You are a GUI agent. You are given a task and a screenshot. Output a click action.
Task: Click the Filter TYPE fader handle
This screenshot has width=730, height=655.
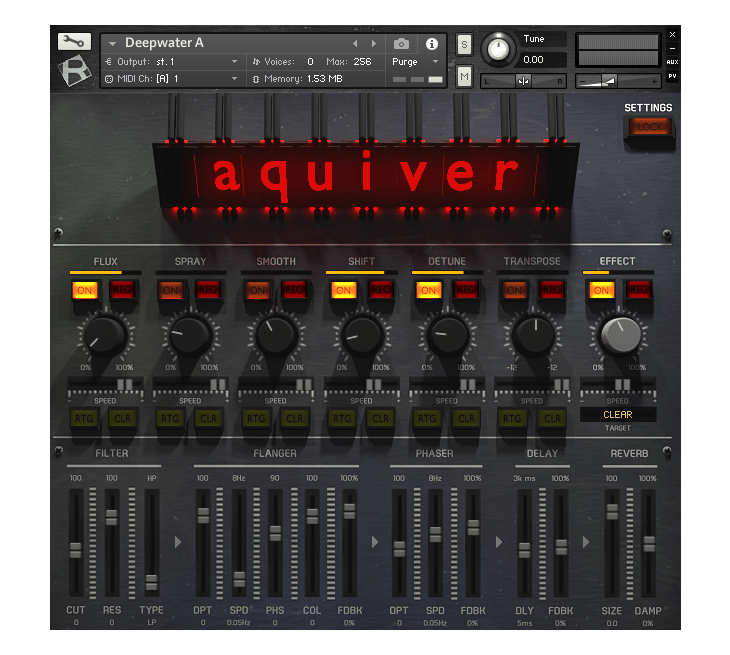tap(151, 582)
